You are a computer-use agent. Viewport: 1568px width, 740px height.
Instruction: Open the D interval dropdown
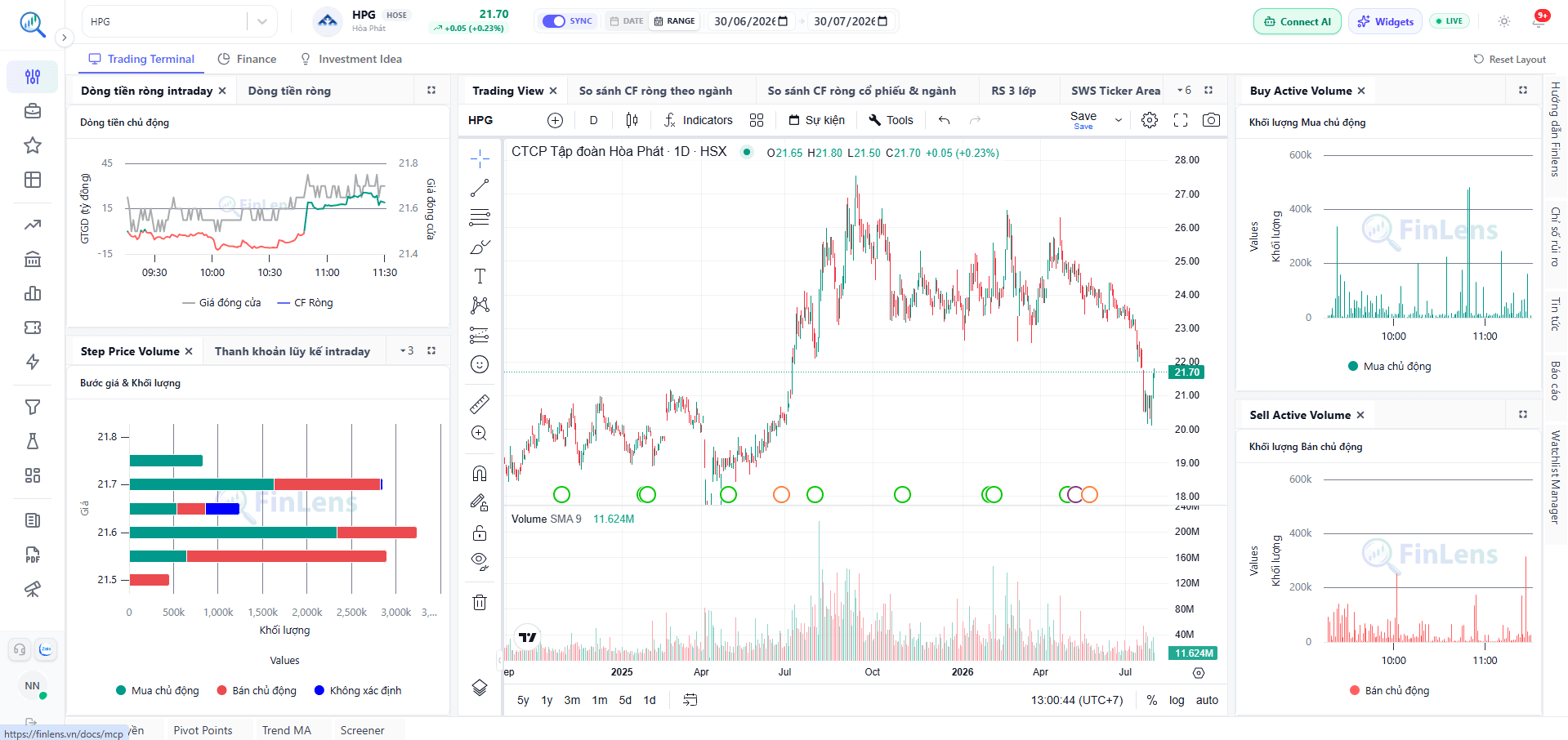(x=594, y=120)
